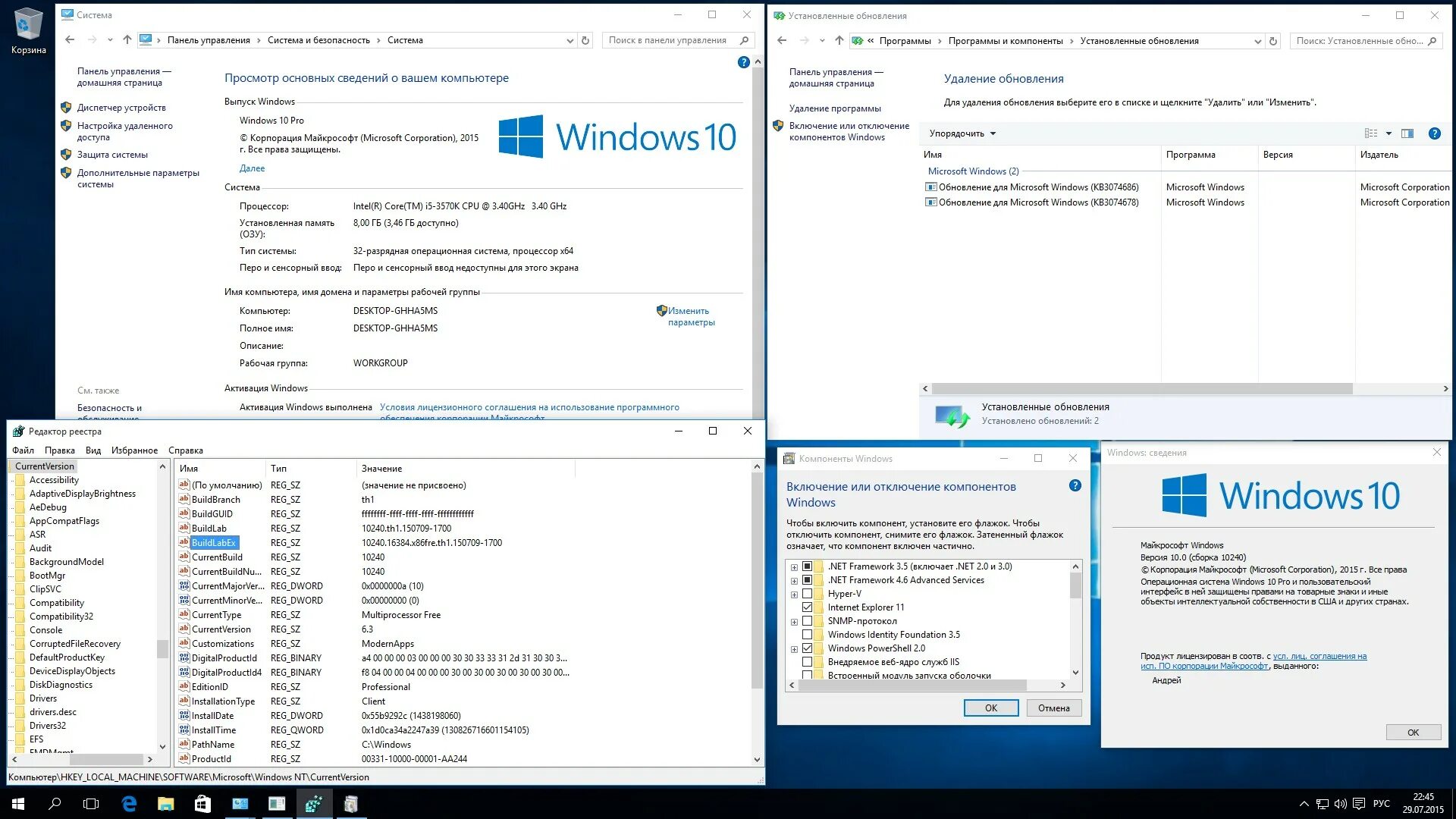The image size is (1456, 819).
Task: Uncheck the Internet Explorer 11 checkbox
Action: (807, 607)
